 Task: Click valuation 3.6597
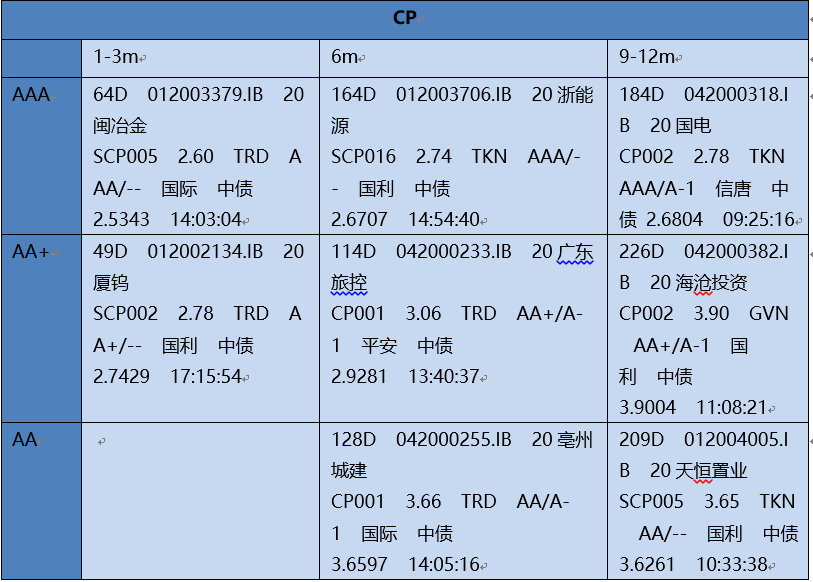point(359,564)
